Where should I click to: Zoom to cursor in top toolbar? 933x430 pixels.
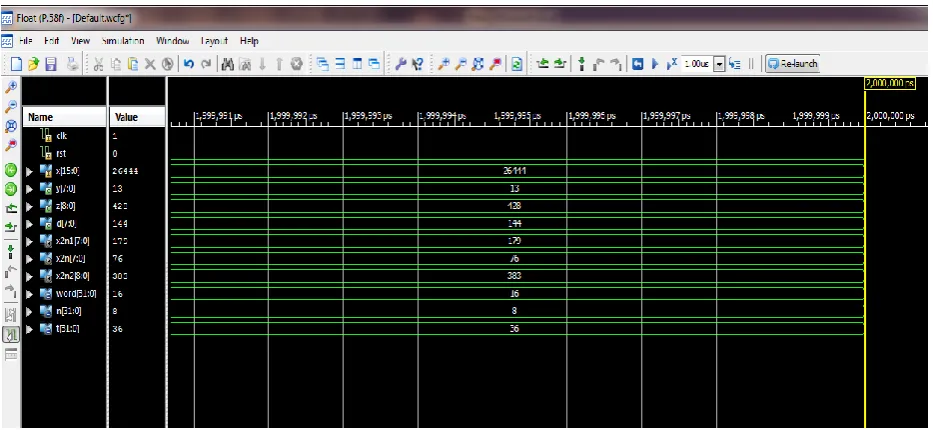click(x=495, y=64)
